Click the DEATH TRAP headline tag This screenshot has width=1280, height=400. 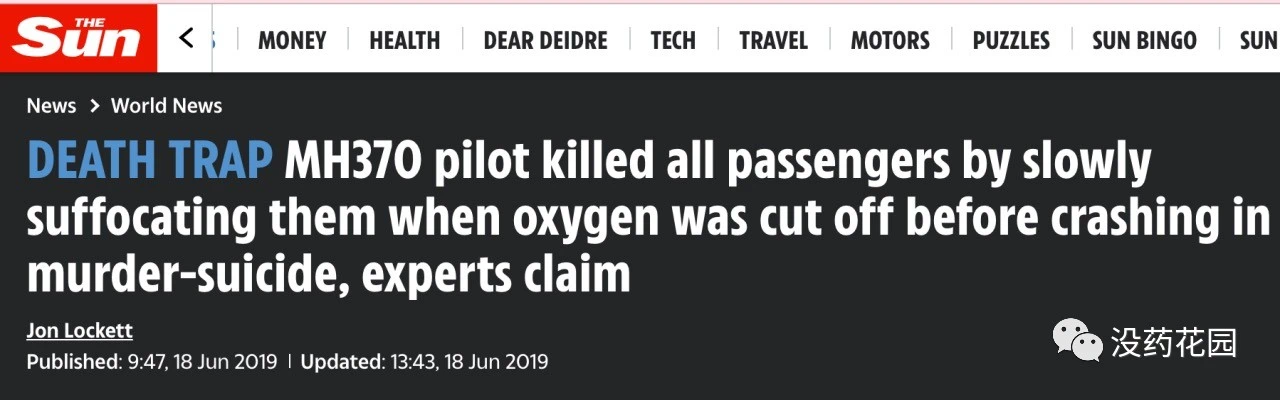click(x=150, y=162)
